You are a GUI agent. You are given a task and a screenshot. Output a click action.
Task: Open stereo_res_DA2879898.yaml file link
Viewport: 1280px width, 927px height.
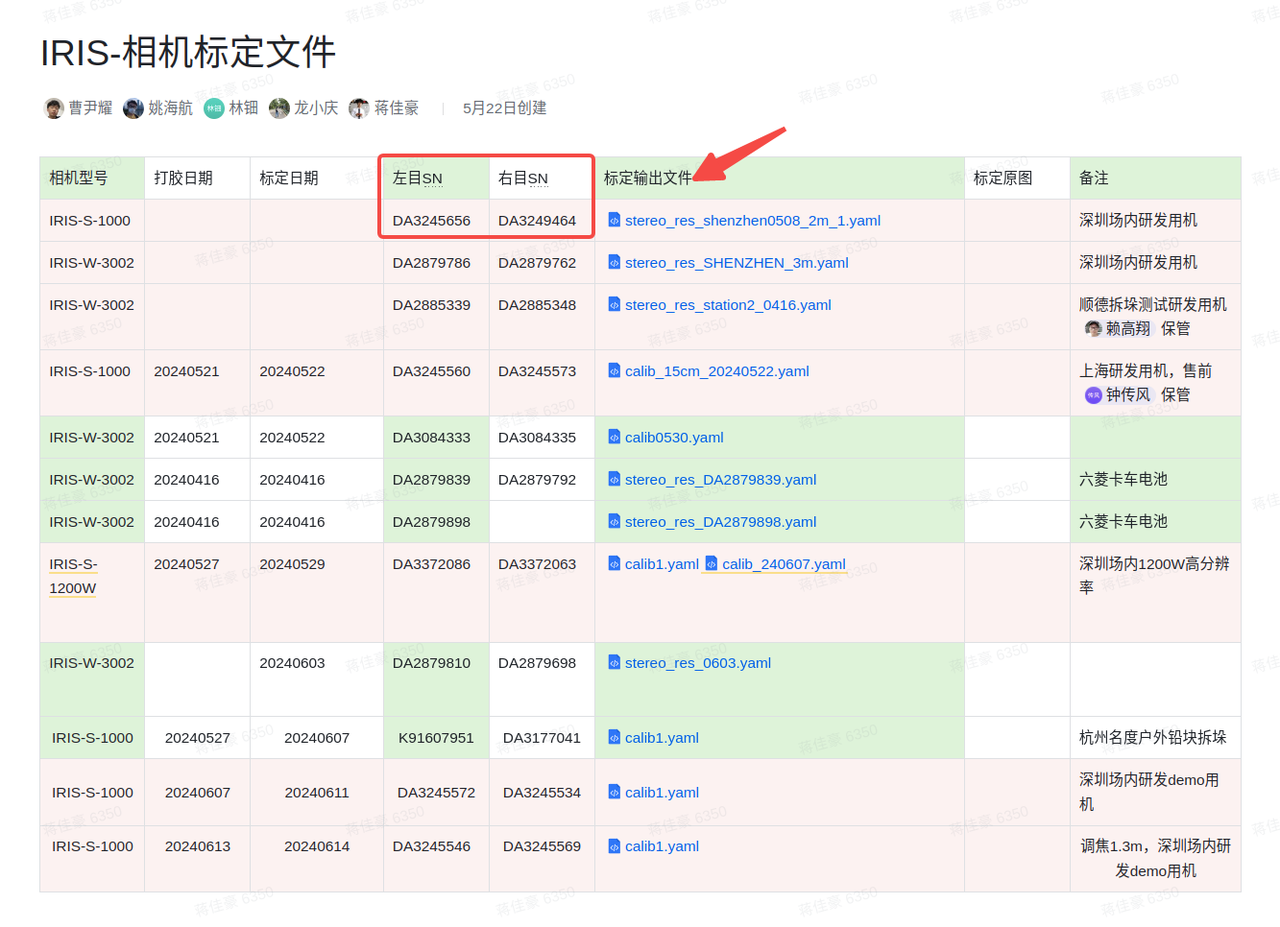(720, 521)
